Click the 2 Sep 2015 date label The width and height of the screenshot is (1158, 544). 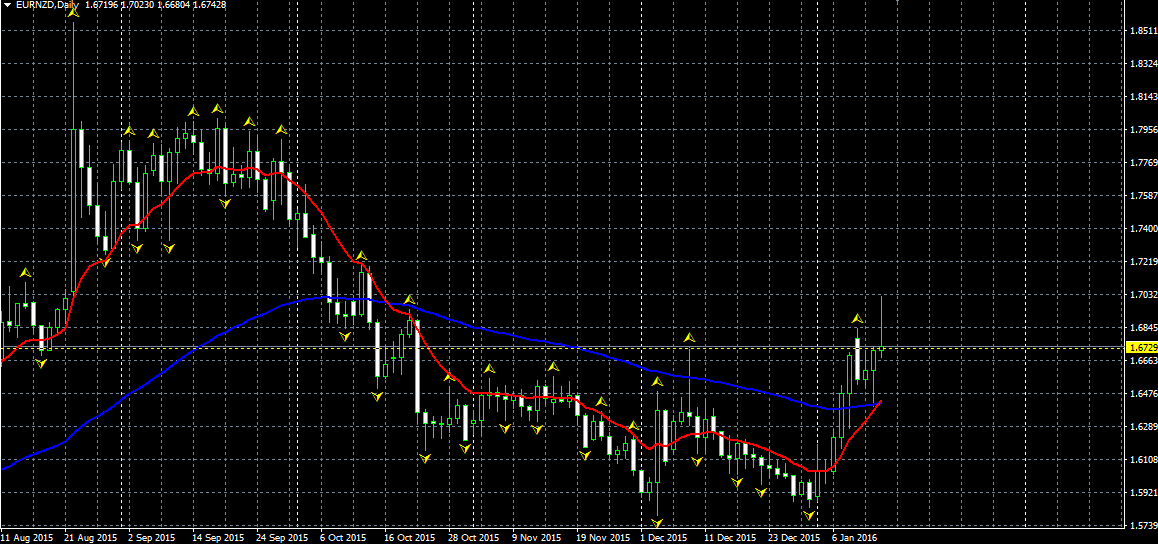pyautogui.click(x=151, y=537)
